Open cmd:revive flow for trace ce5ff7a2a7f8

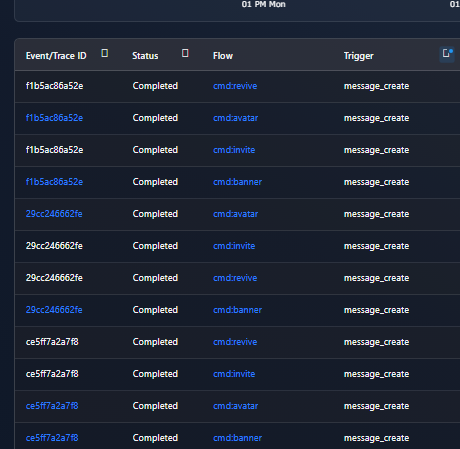pos(235,342)
